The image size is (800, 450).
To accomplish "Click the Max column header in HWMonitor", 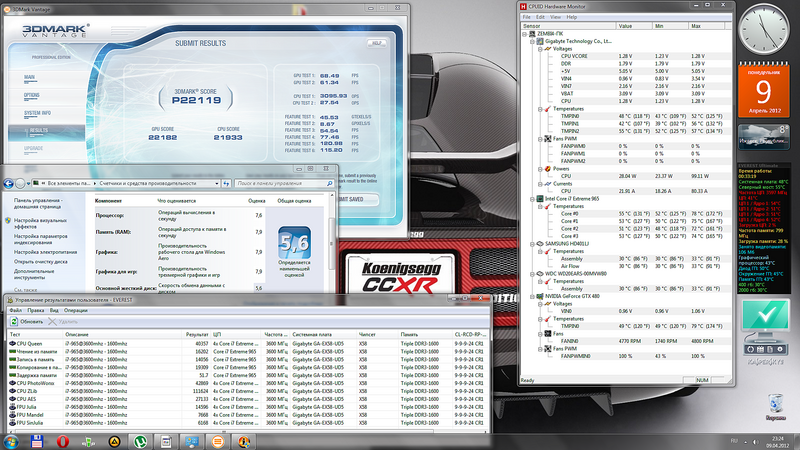I will (x=706, y=26).
